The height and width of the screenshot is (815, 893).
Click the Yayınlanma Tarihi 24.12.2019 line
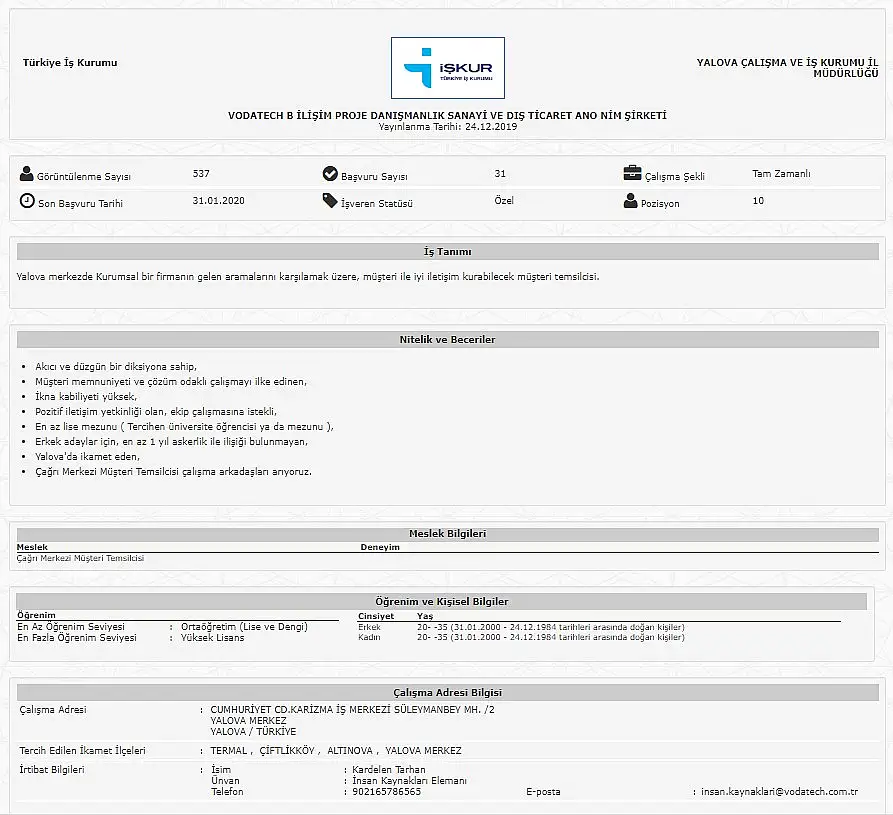click(x=448, y=126)
